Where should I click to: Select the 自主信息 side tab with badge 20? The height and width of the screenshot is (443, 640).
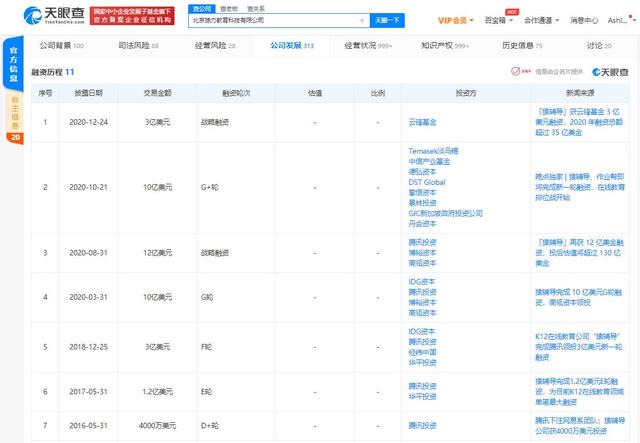coord(15,118)
